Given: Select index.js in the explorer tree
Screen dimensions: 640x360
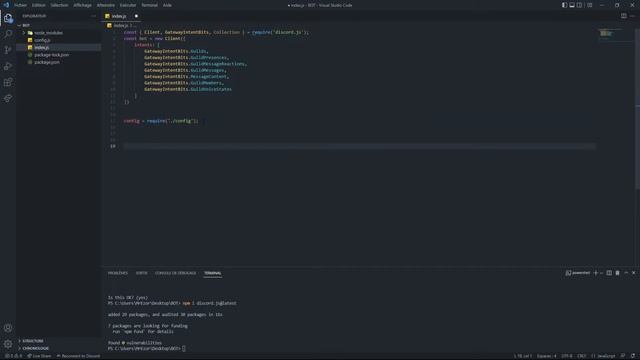Looking at the screenshot, I should 58,47.
